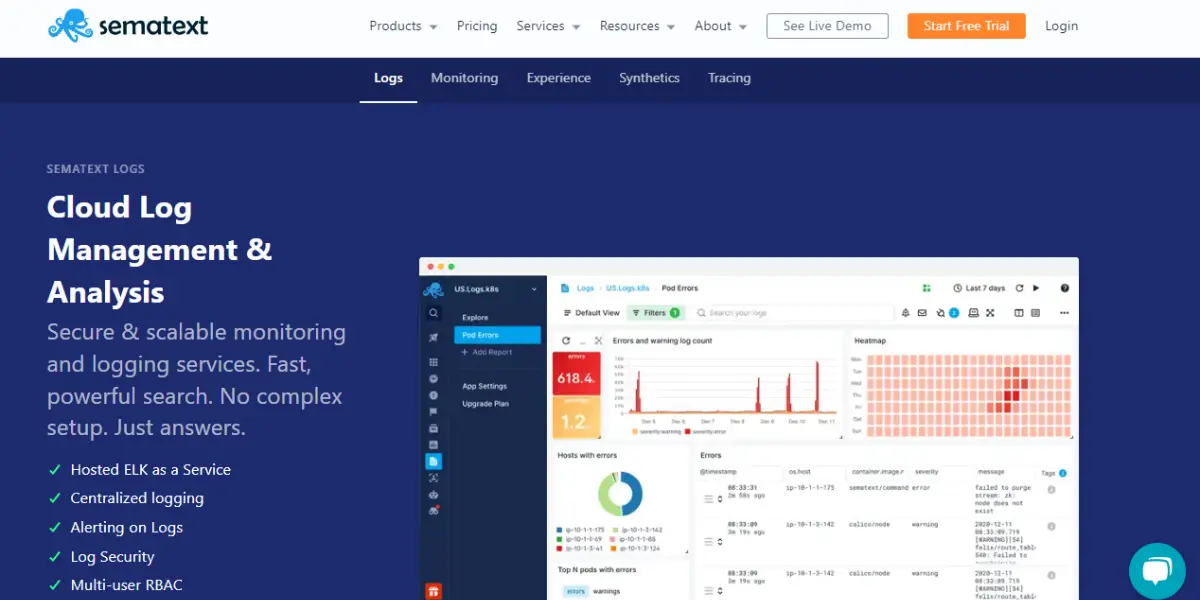Click the highlighted logs document sidebar icon

434,461
